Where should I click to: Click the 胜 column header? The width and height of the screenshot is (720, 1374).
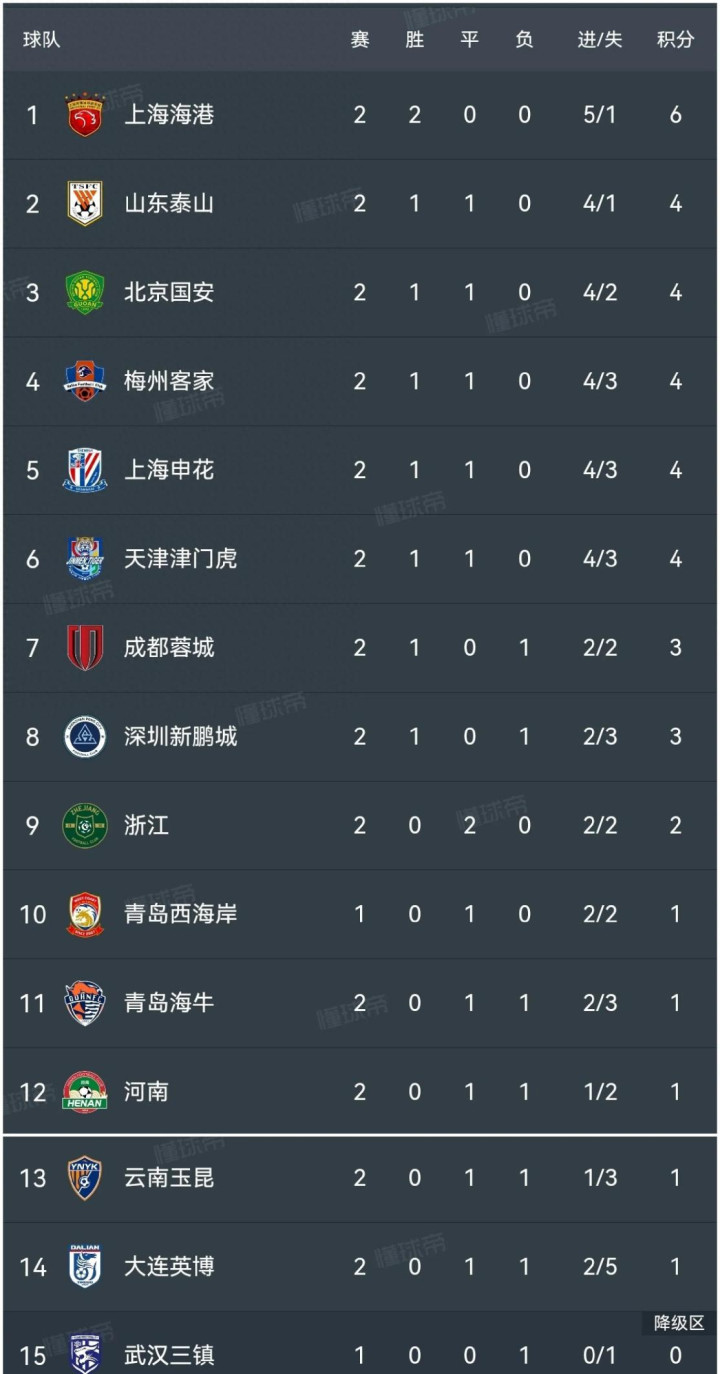[415, 40]
